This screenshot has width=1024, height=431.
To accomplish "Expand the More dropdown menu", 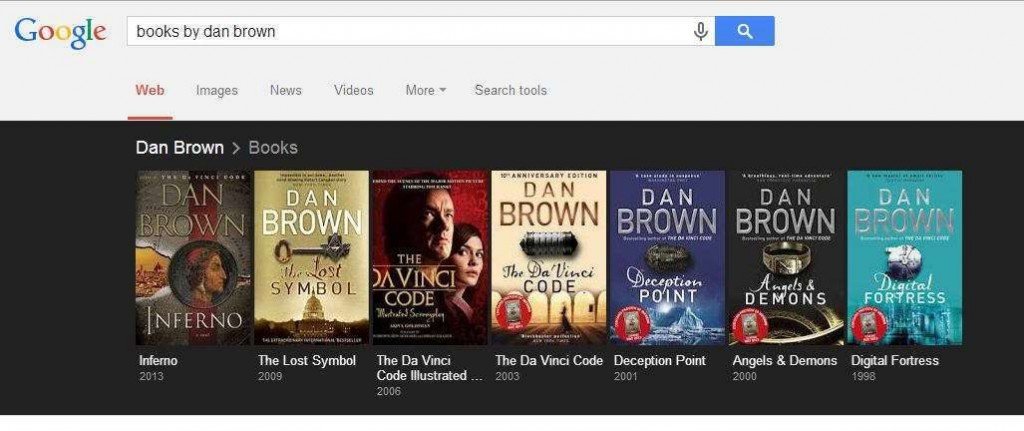I will [x=425, y=90].
